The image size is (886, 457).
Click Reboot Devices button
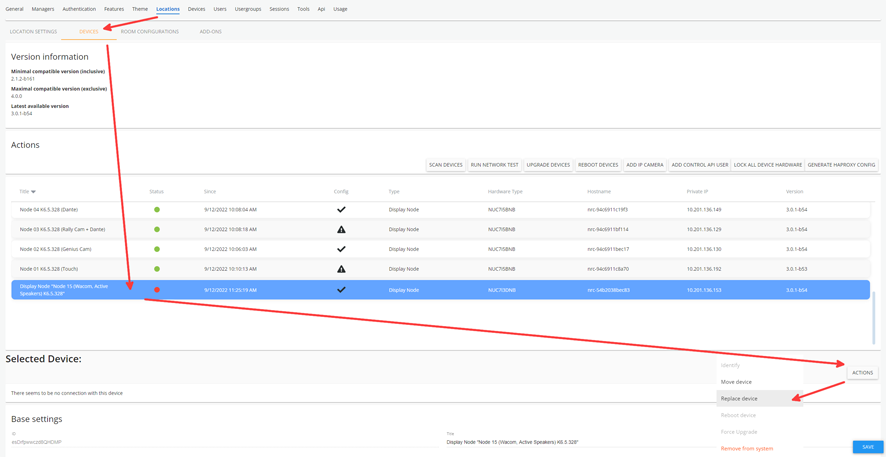click(598, 165)
